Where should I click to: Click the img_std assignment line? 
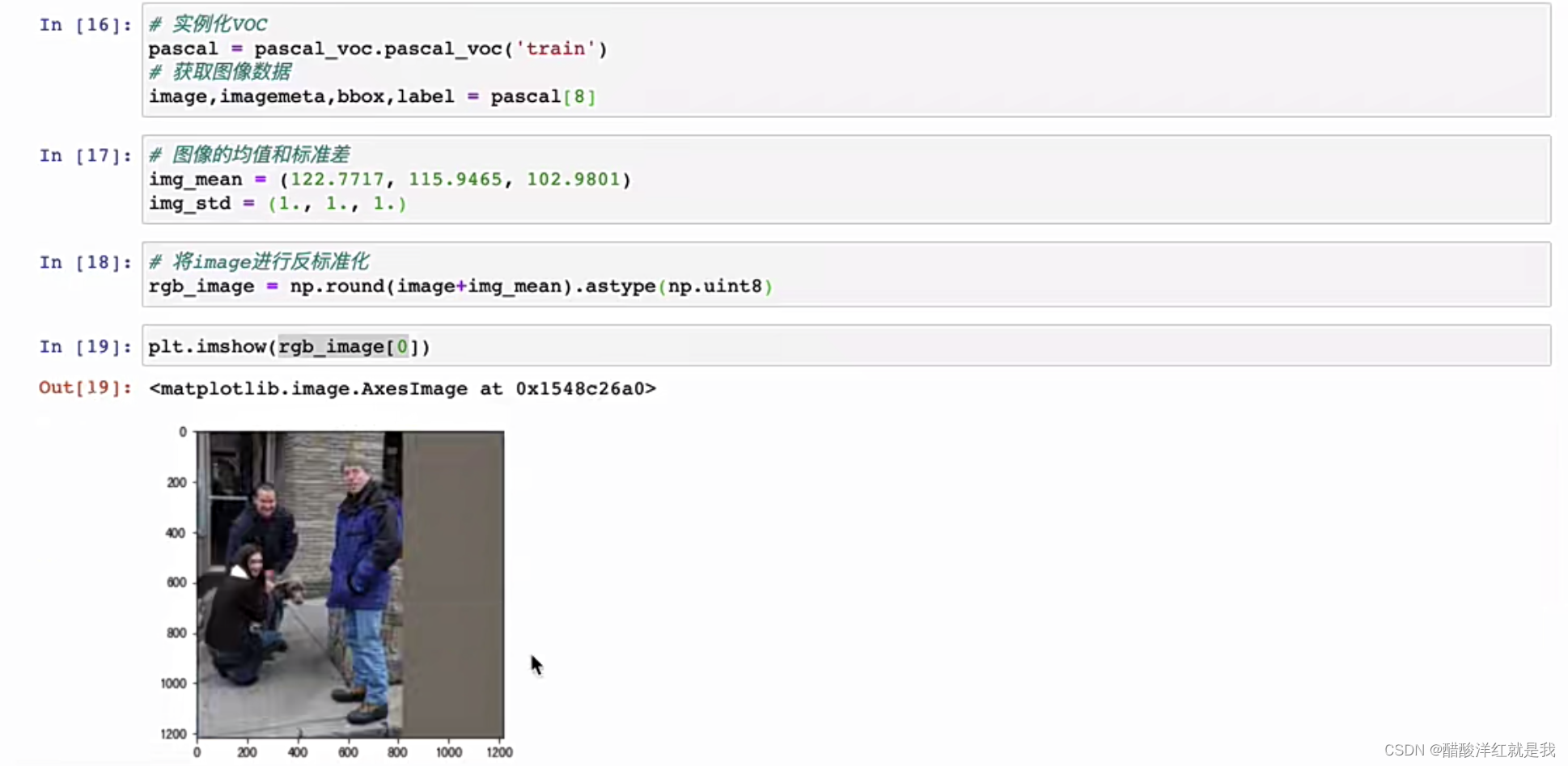pyautogui.click(x=278, y=204)
